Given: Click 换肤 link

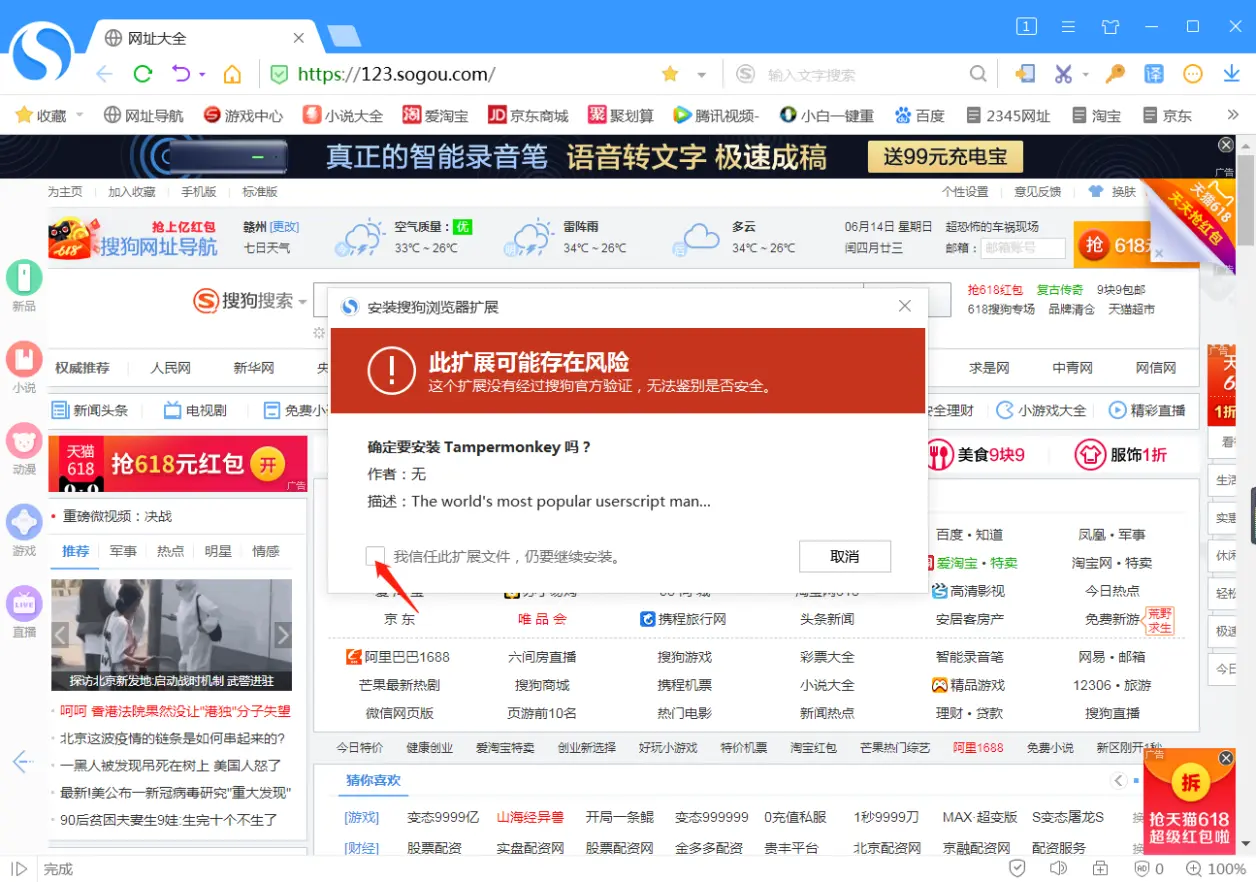Looking at the screenshot, I should (x=1113, y=192).
